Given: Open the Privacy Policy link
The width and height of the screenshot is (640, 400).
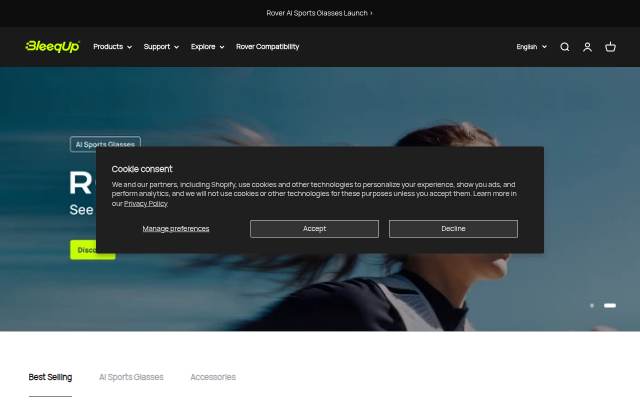Looking at the screenshot, I should [x=146, y=203].
